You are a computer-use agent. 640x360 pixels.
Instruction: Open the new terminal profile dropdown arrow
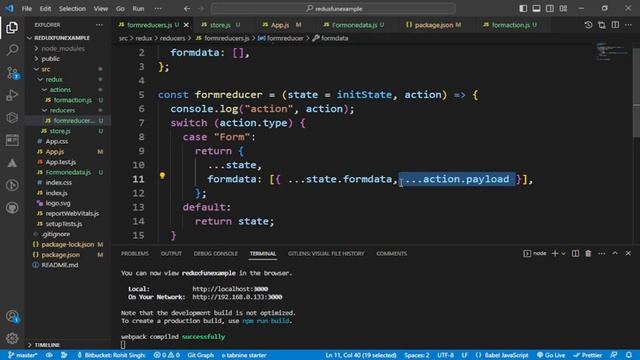[x=564, y=253]
